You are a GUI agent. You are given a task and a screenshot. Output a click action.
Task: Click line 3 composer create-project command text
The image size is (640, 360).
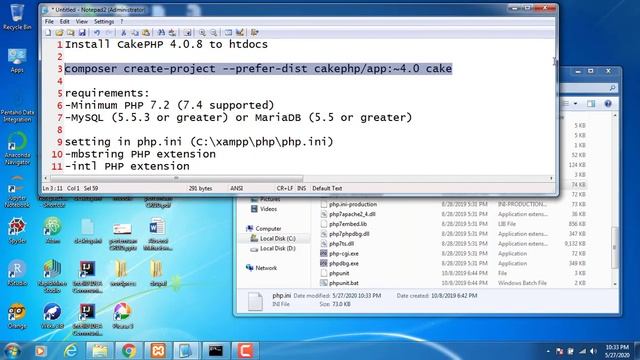click(258, 69)
